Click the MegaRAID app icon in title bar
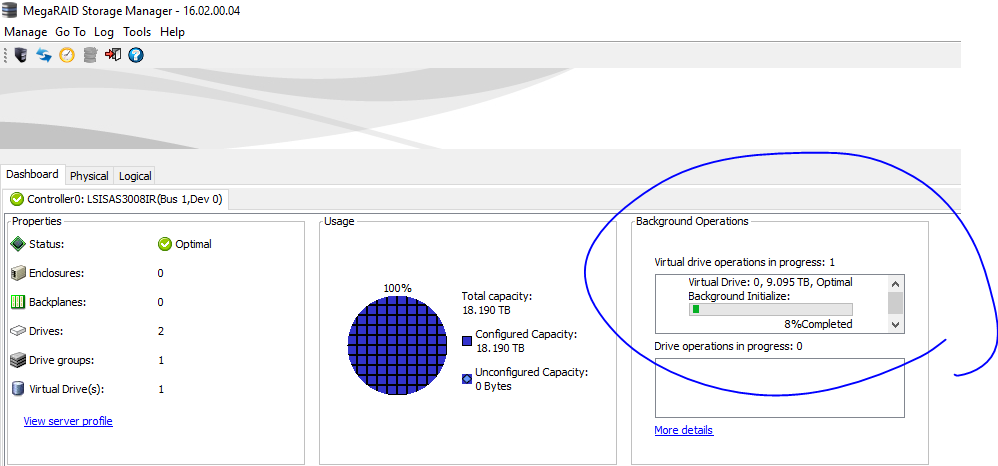 (11, 11)
